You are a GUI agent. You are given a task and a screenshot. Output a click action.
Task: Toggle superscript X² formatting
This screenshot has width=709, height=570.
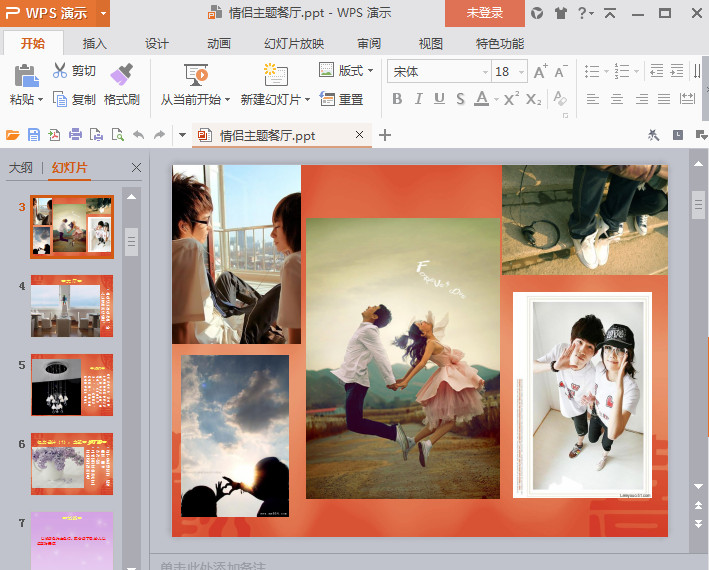coord(511,99)
